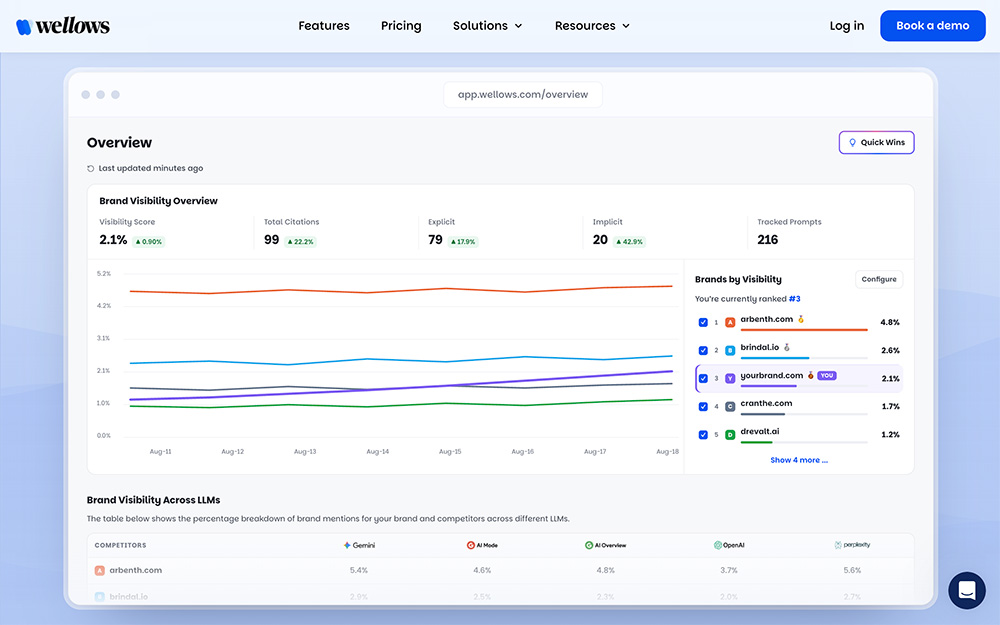Click the Tracked Prompts value 216
Screen dimensions: 1000x625
pos(767,240)
